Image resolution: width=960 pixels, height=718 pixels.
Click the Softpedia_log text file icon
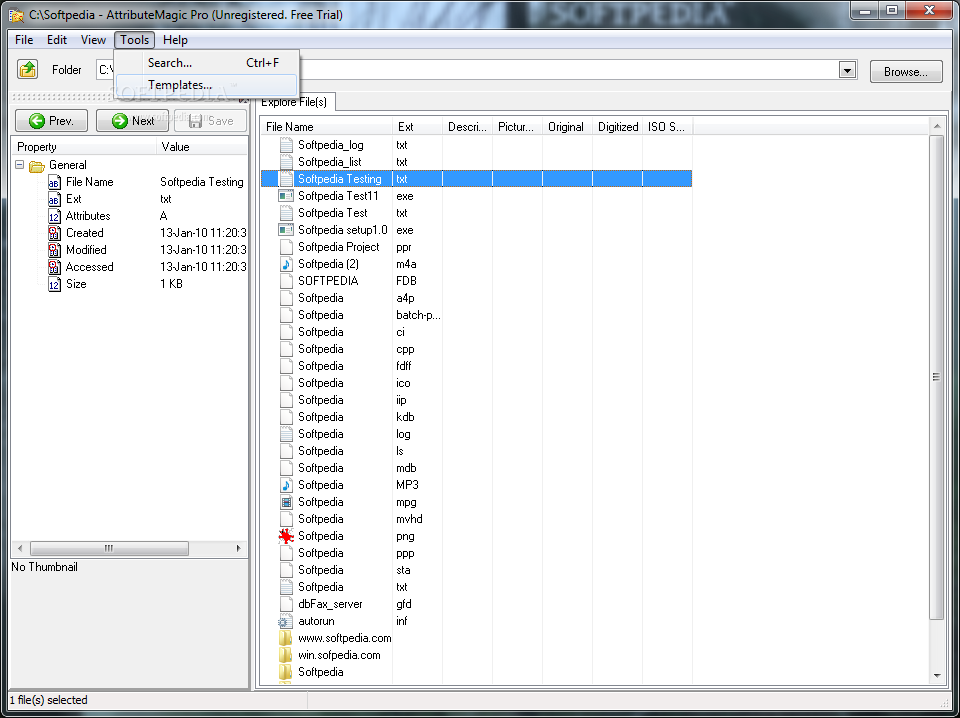286,145
